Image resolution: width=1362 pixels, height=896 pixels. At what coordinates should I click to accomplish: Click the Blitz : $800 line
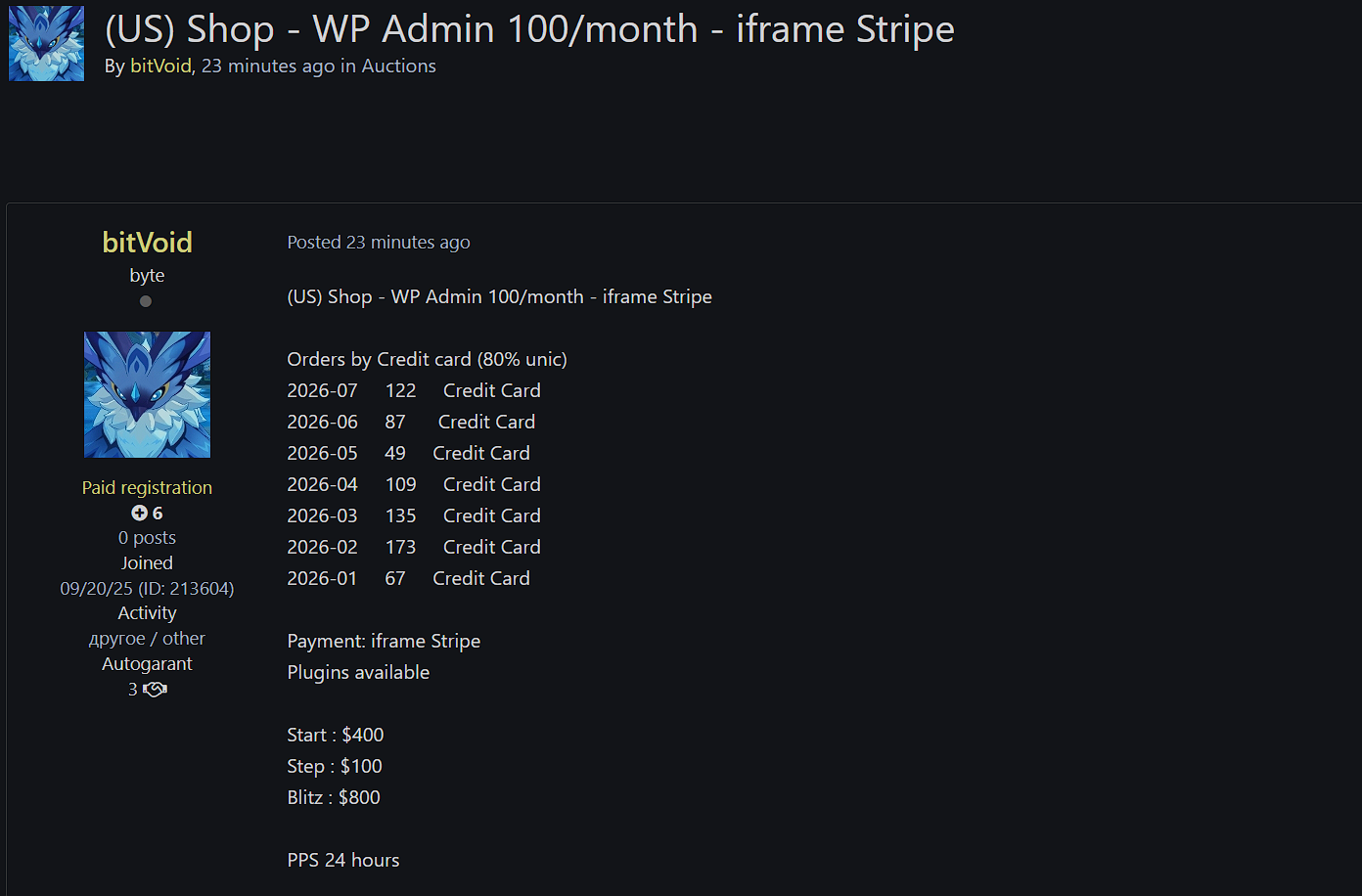coord(334,798)
